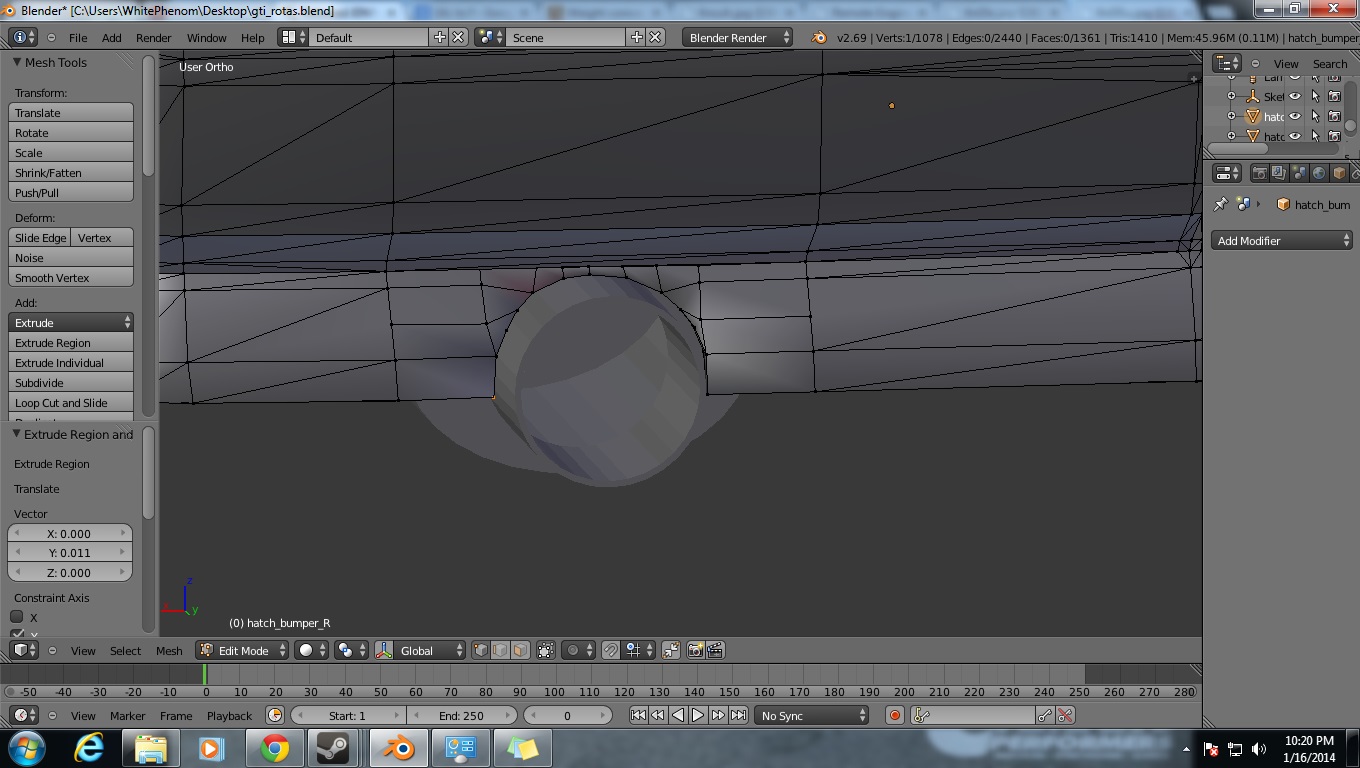Open the Window menu
The width and height of the screenshot is (1360, 768).
tap(206, 38)
